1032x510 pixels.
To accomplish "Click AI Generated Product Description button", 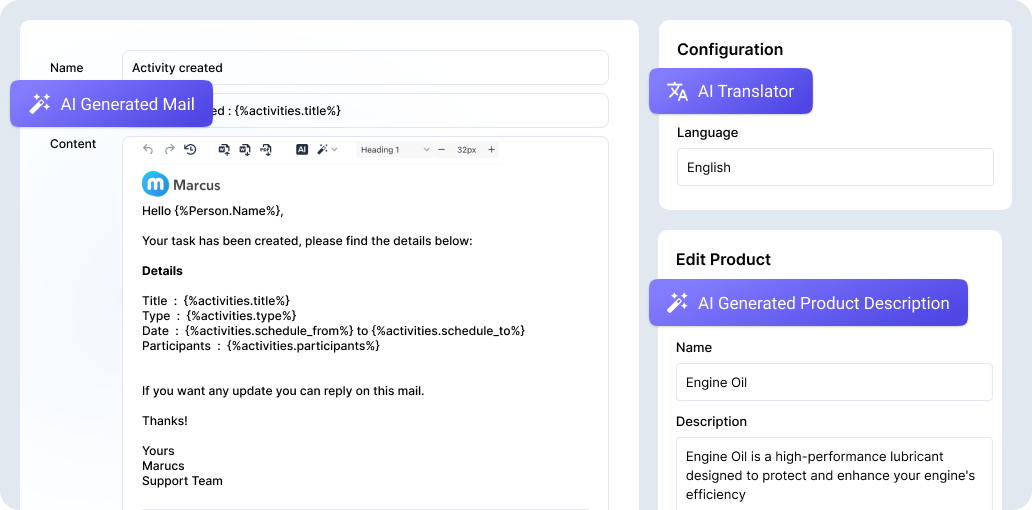I will 808,303.
